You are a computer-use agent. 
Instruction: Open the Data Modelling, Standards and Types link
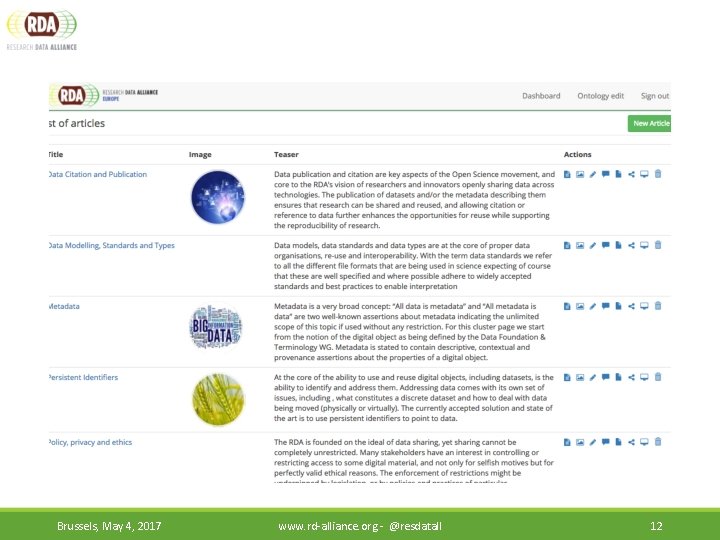pyautogui.click(x=112, y=246)
